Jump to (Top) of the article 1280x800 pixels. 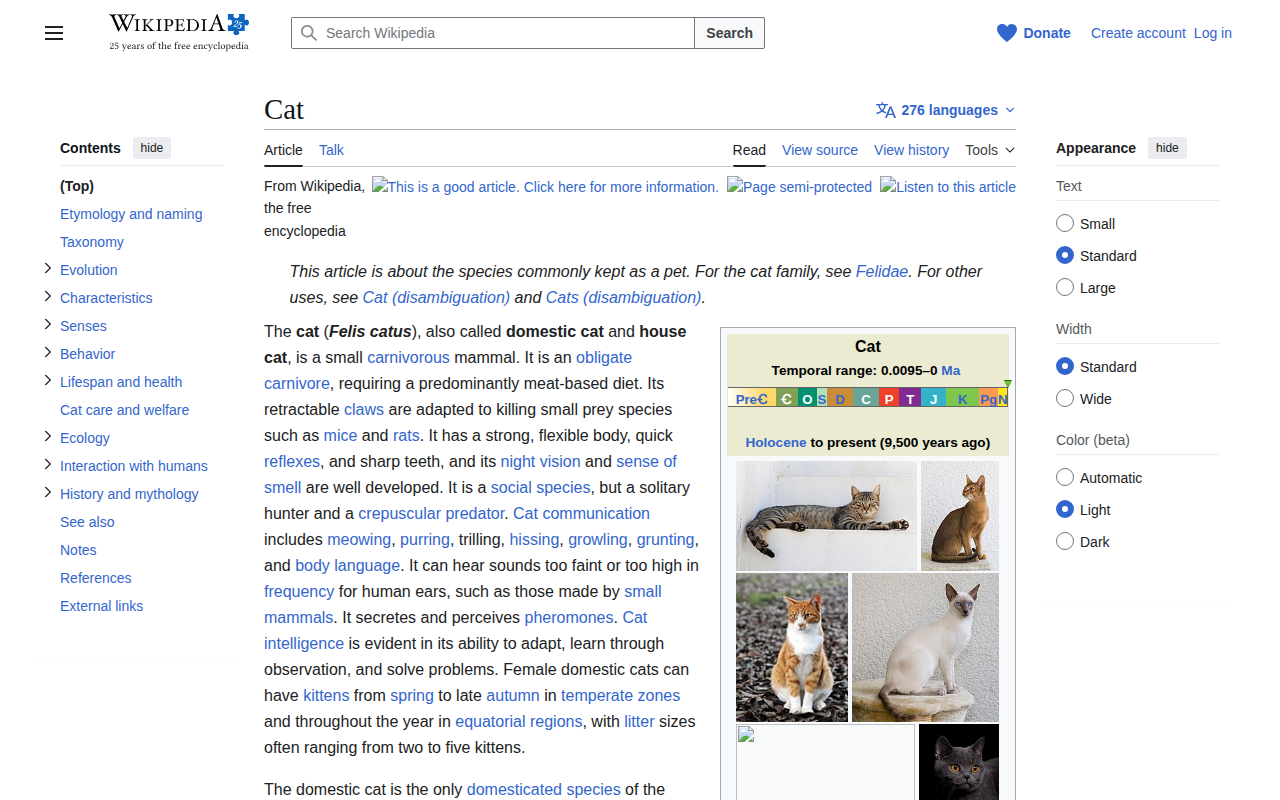[x=77, y=186]
